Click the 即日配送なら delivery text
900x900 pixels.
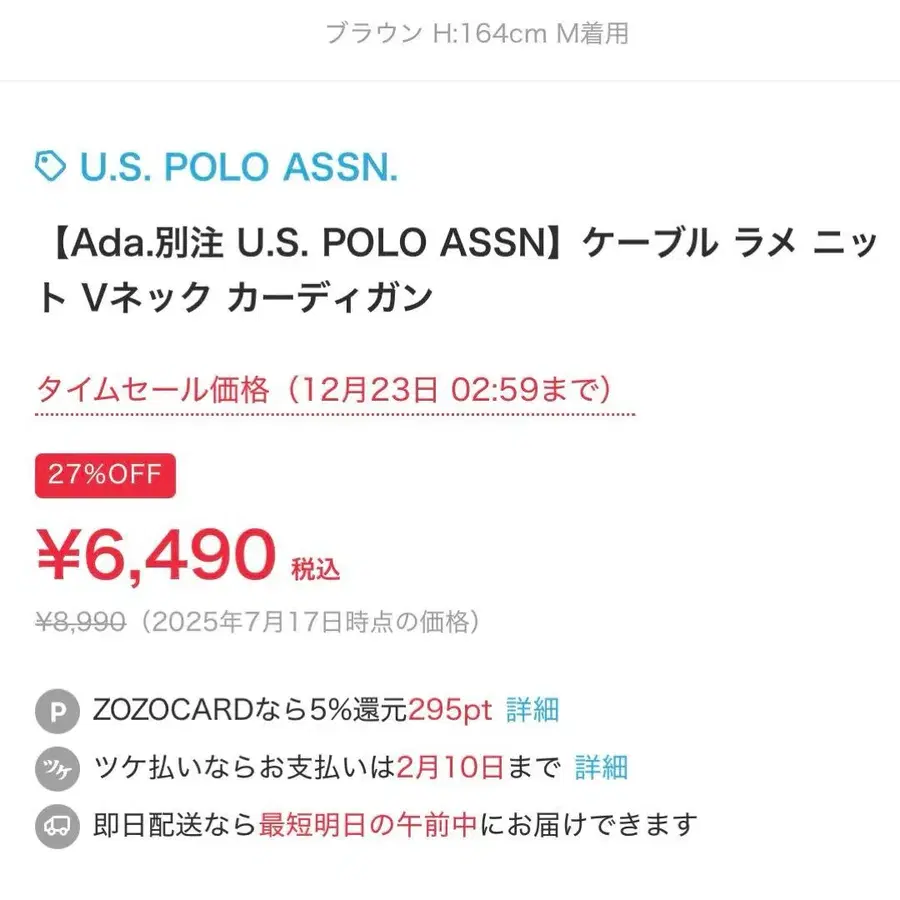point(175,825)
